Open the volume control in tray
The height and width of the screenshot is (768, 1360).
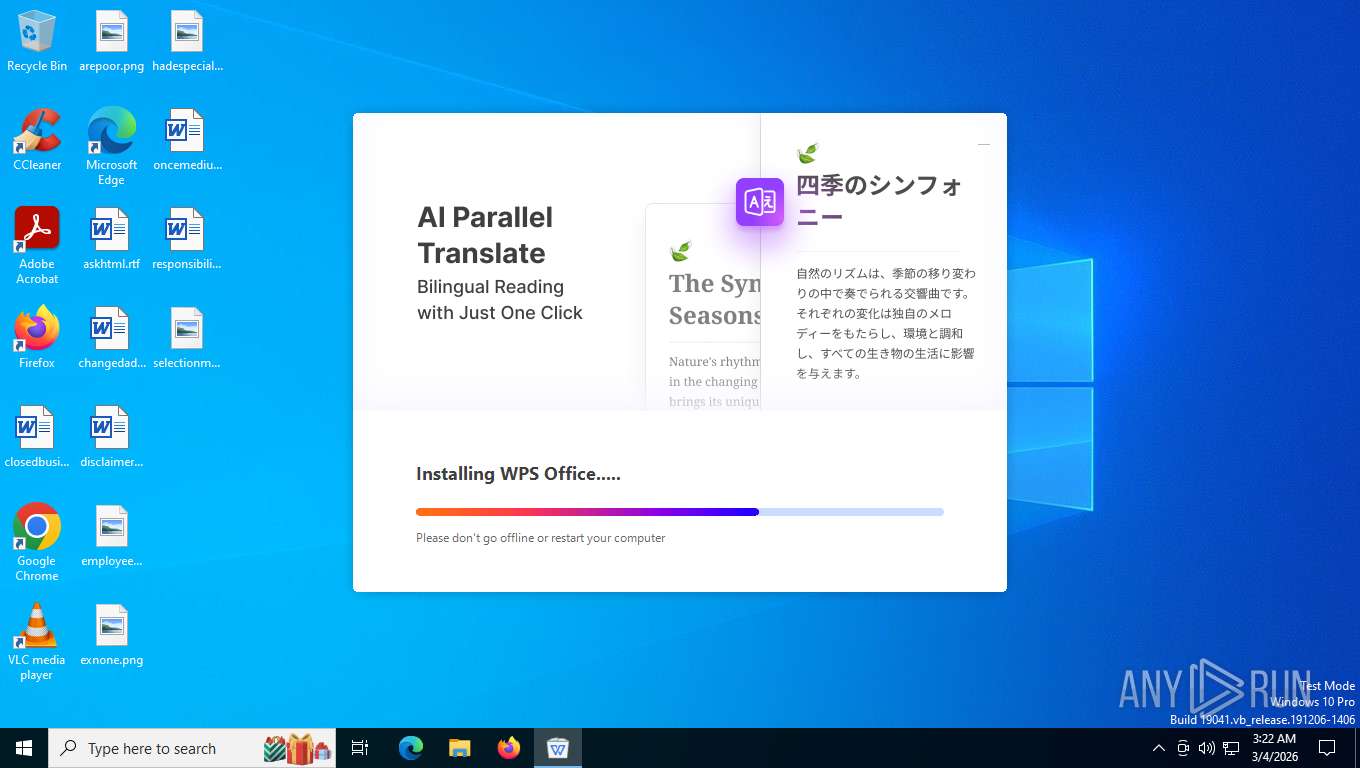pos(1207,748)
